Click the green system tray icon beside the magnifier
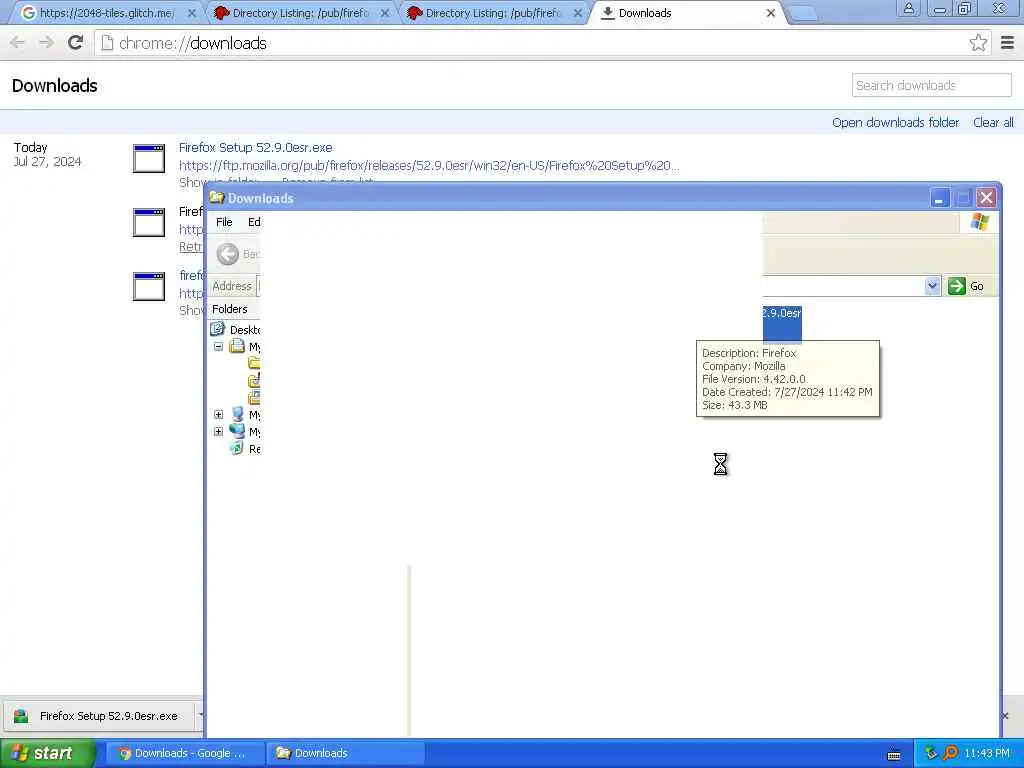The width and height of the screenshot is (1024, 768). pos(931,754)
